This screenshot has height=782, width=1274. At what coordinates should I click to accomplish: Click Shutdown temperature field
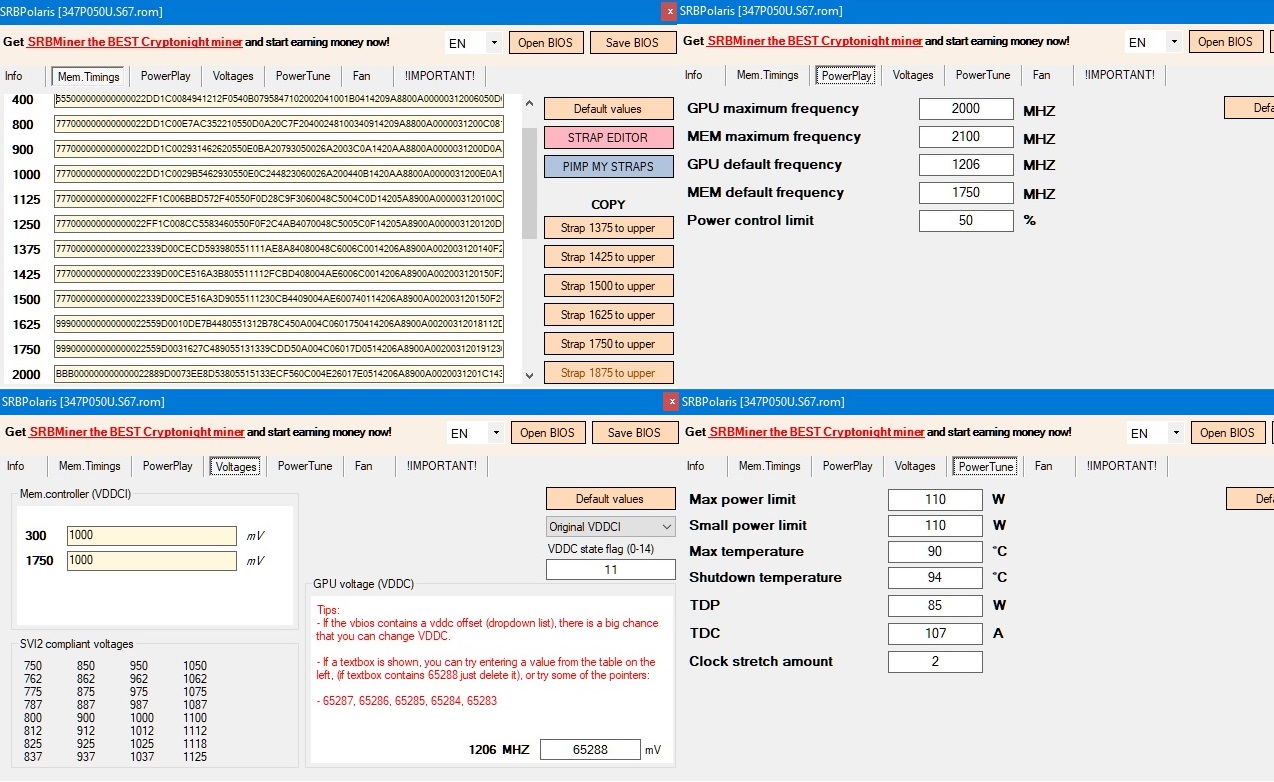coord(935,577)
